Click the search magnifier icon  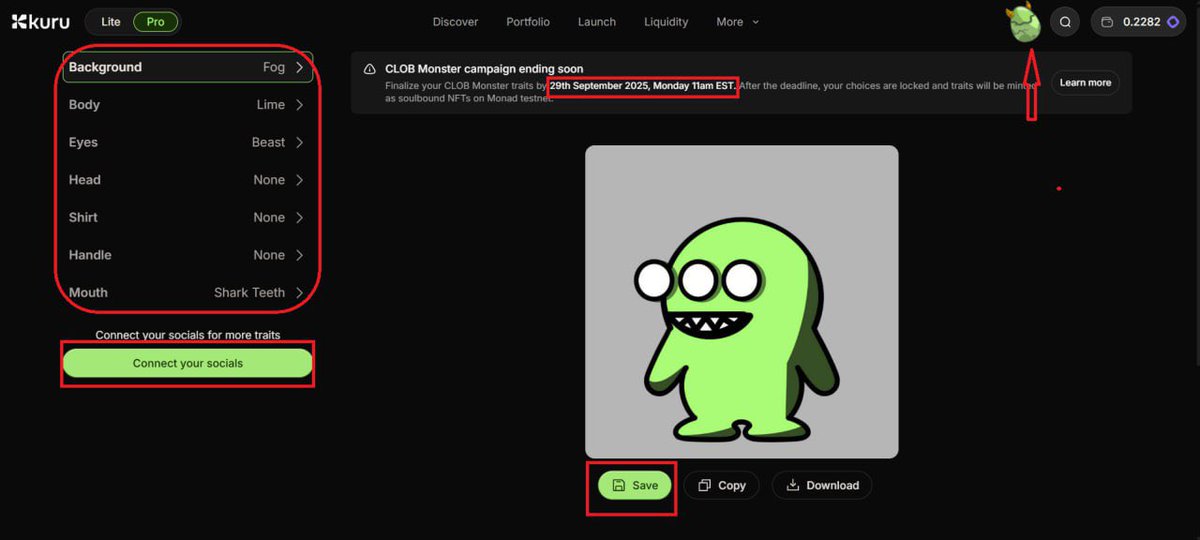pyautogui.click(x=1065, y=22)
